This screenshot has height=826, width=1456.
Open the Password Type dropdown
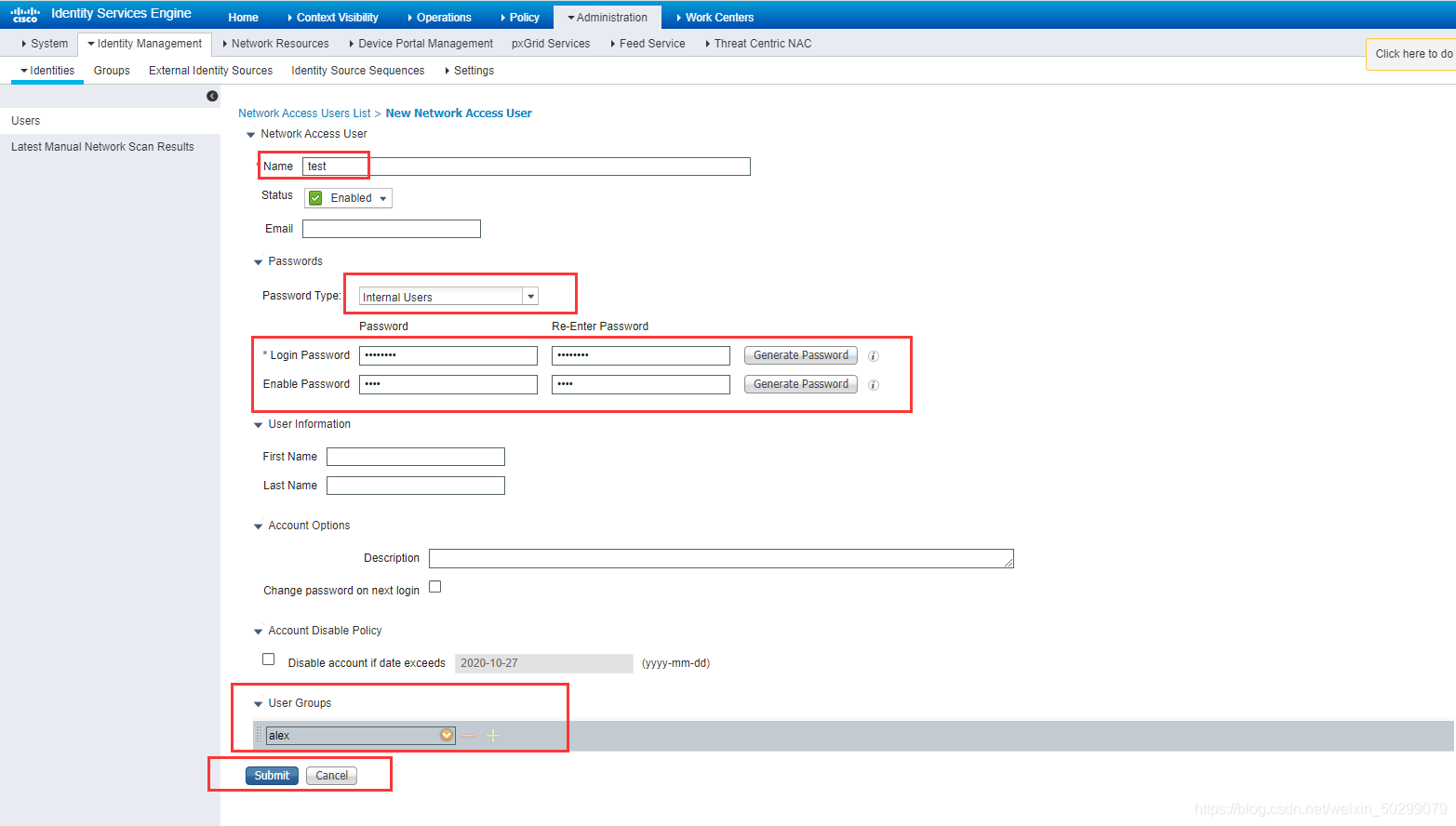(529, 296)
